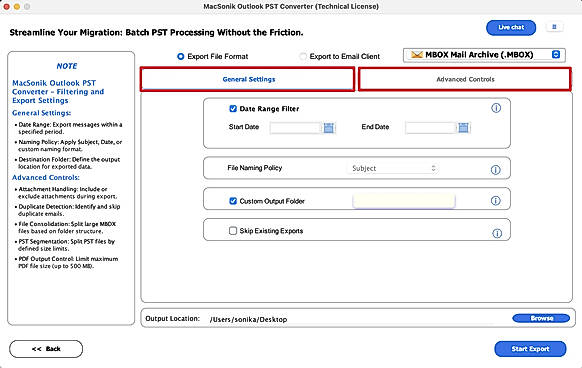
Task: Click the output path /Users/sonika/Desktop
Action: click(248, 319)
